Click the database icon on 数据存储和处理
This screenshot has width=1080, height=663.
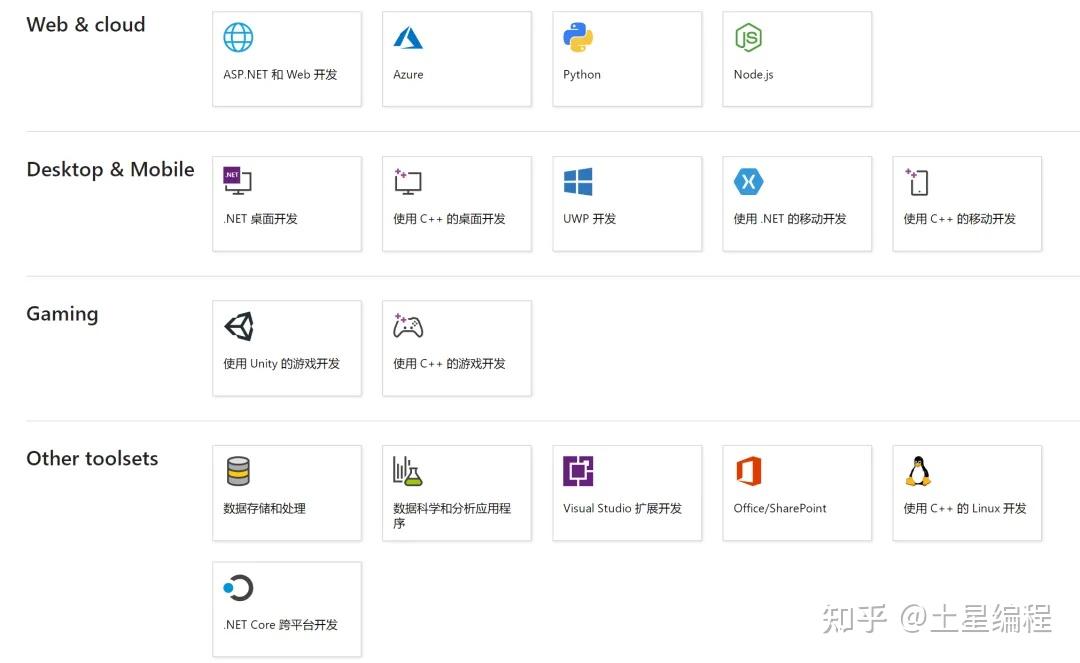(x=239, y=470)
